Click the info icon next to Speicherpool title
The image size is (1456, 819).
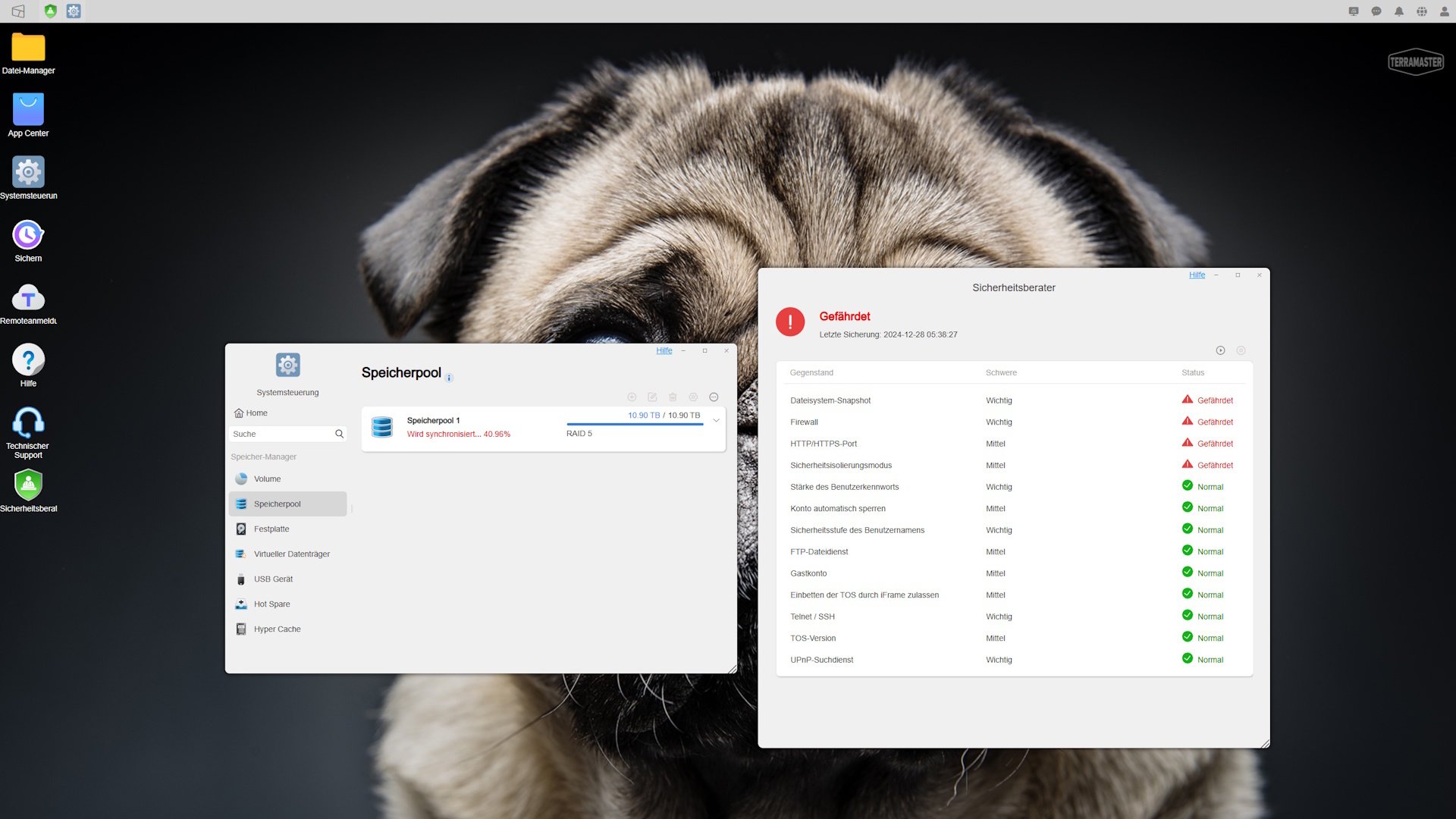[x=449, y=378]
